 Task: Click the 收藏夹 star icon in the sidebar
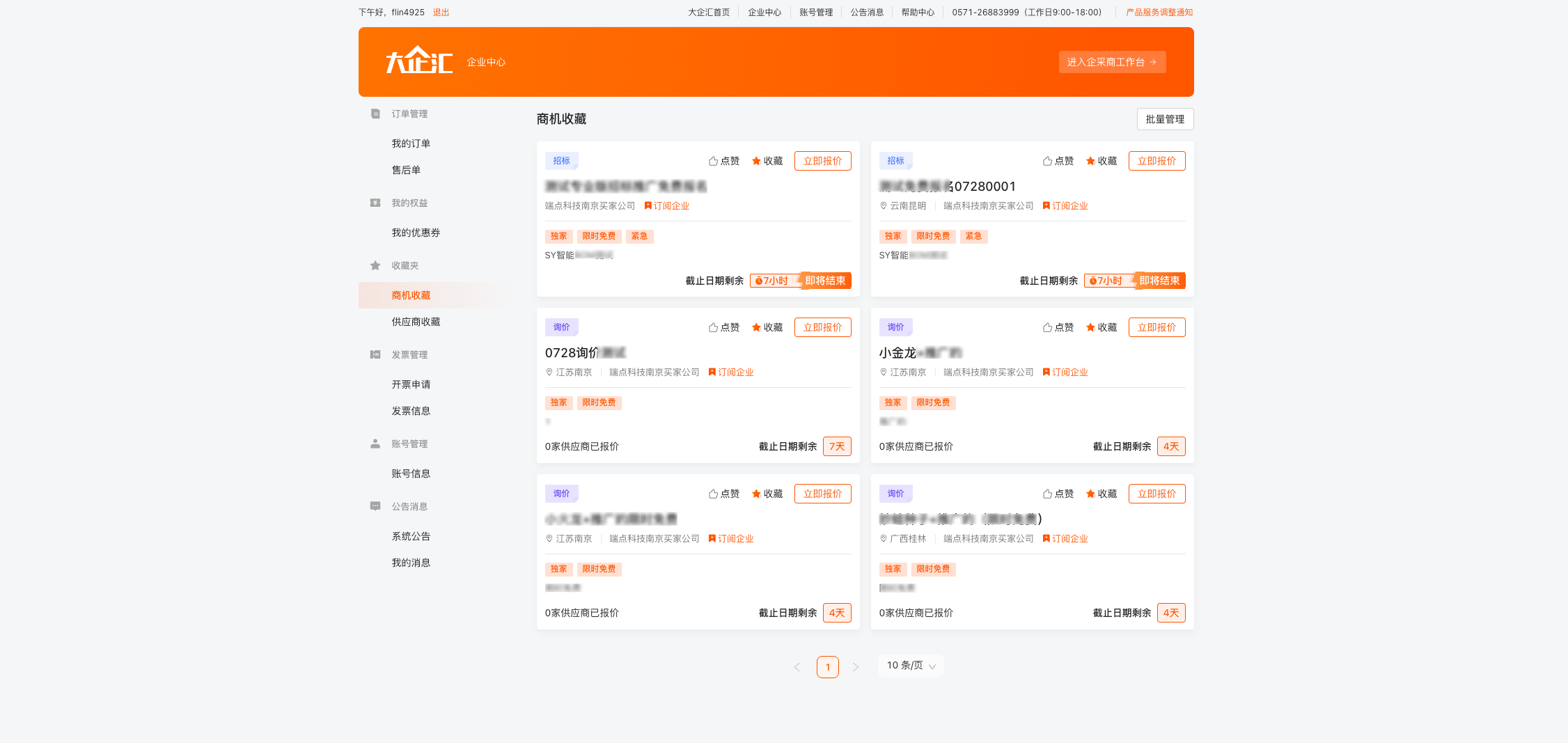click(x=375, y=265)
